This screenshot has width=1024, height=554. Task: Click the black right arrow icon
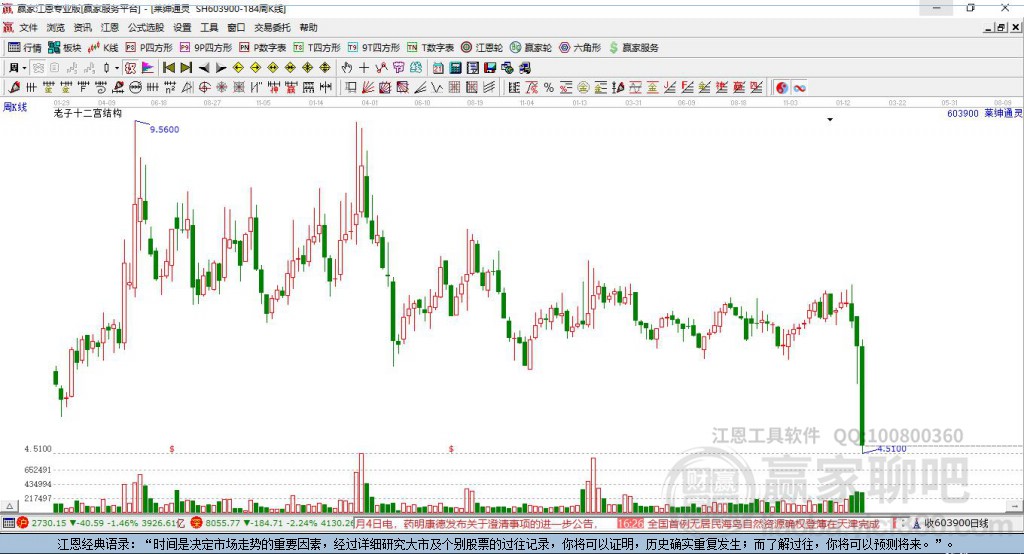tap(221, 68)
